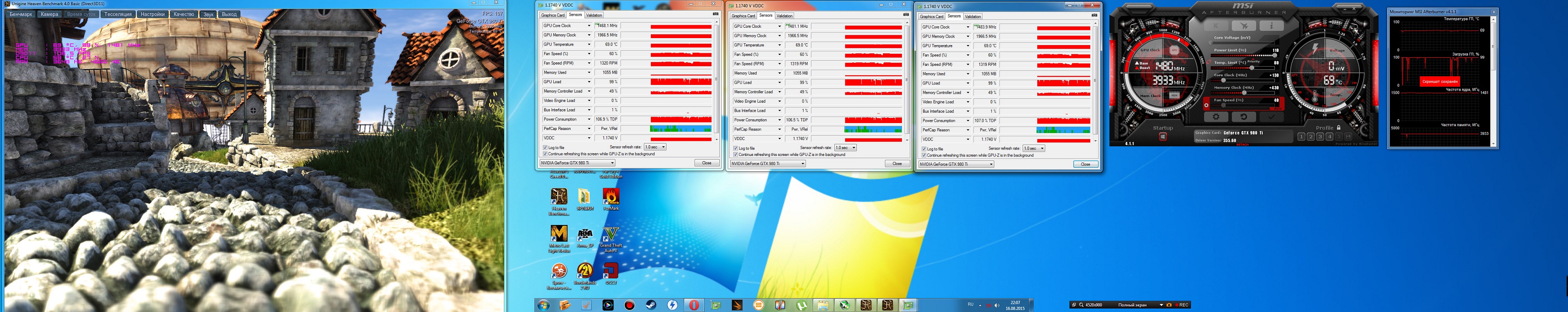
Task: Select the Grand Theft Auto V shortcut
Action: click(x=611, y=239)
